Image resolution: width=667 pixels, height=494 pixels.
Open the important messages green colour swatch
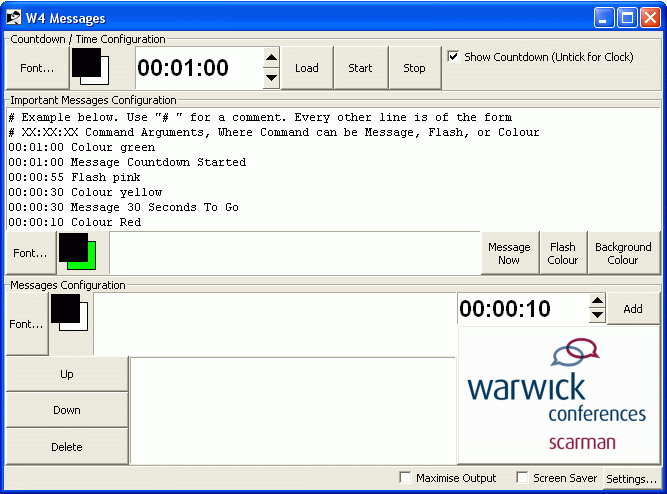76,252
